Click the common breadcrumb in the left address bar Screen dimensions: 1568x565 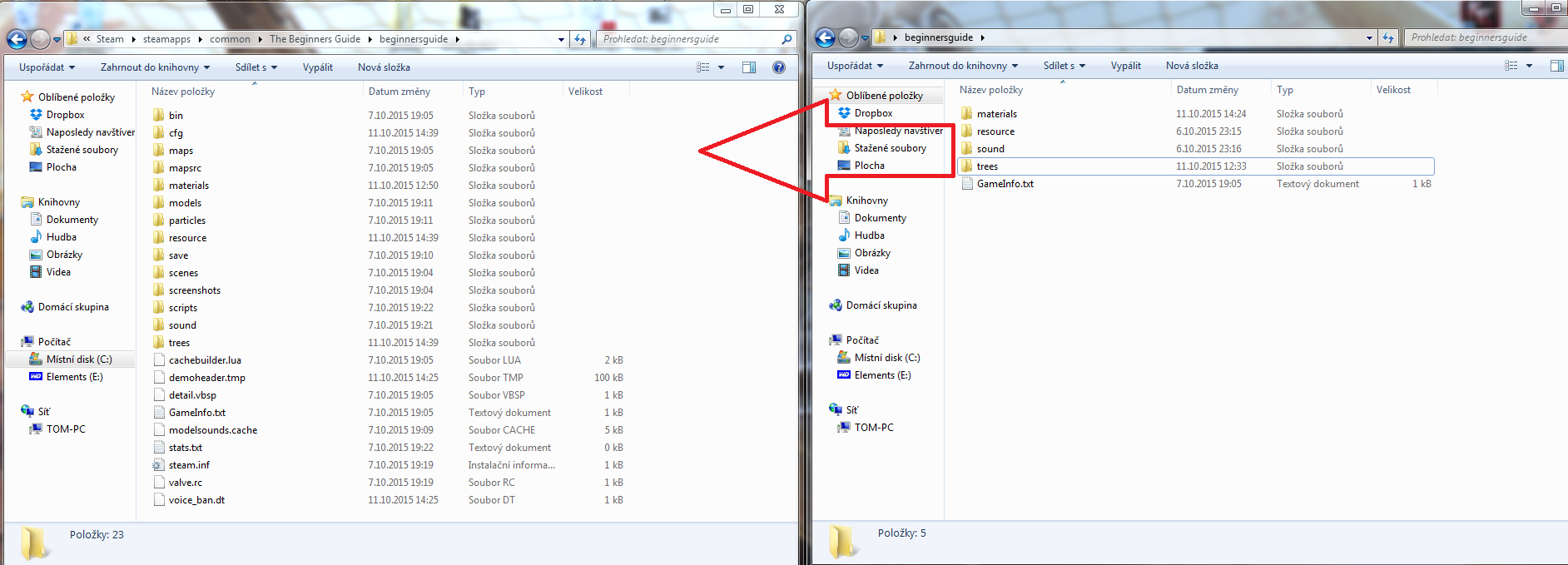click(x=230, y=39)
